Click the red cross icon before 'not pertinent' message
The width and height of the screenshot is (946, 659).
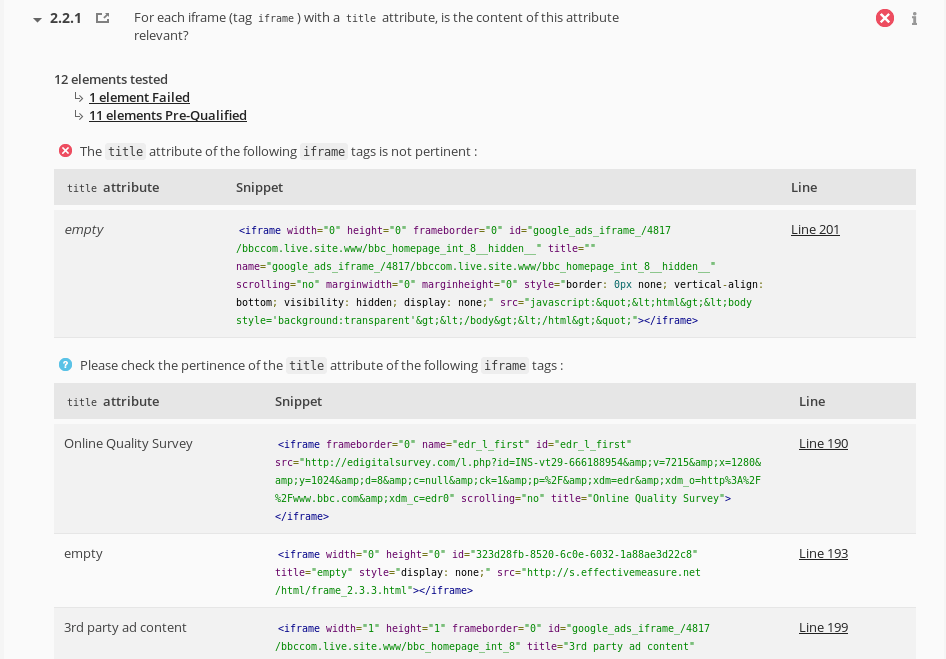[x=65, y=151]
